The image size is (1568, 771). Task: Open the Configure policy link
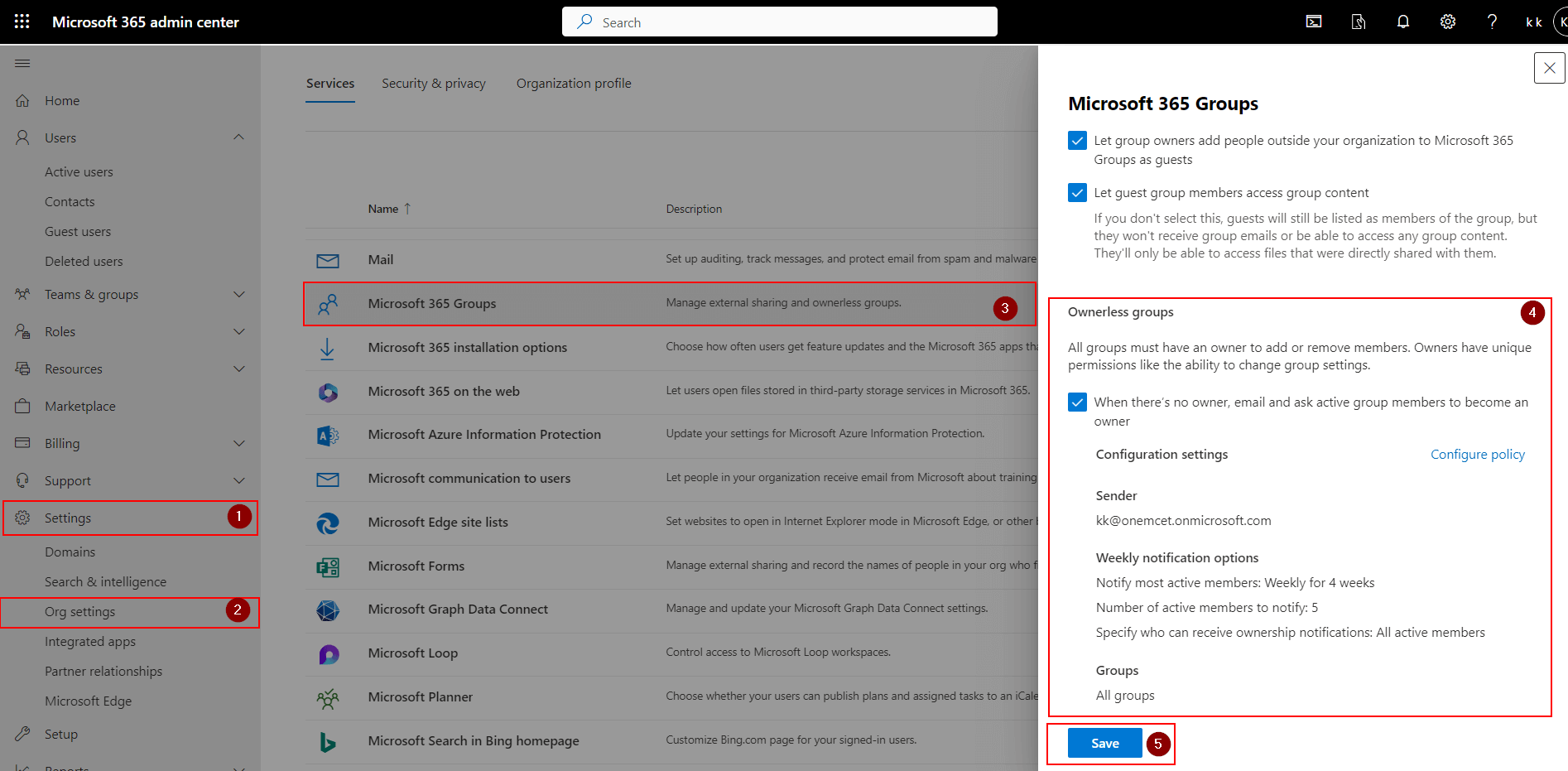coord(1477,454)
